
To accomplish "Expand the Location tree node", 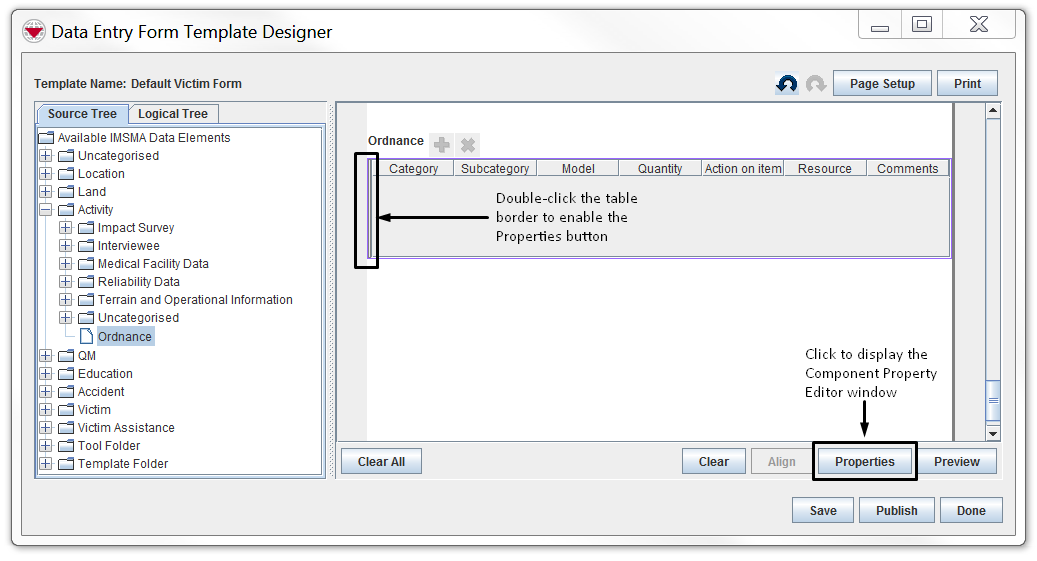I will click(45, 174).
